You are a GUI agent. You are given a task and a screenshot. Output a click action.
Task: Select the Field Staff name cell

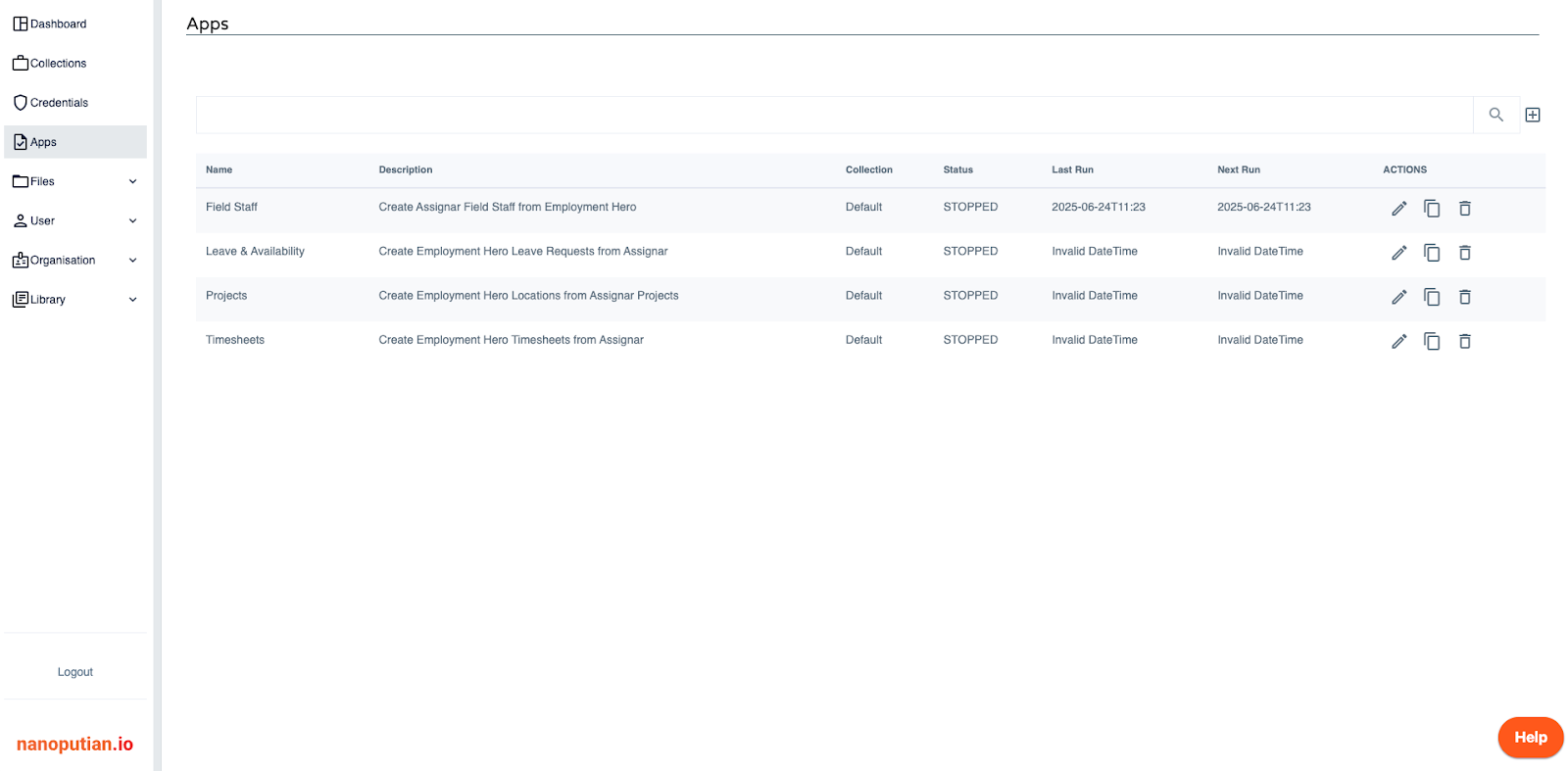pos(231,207)
